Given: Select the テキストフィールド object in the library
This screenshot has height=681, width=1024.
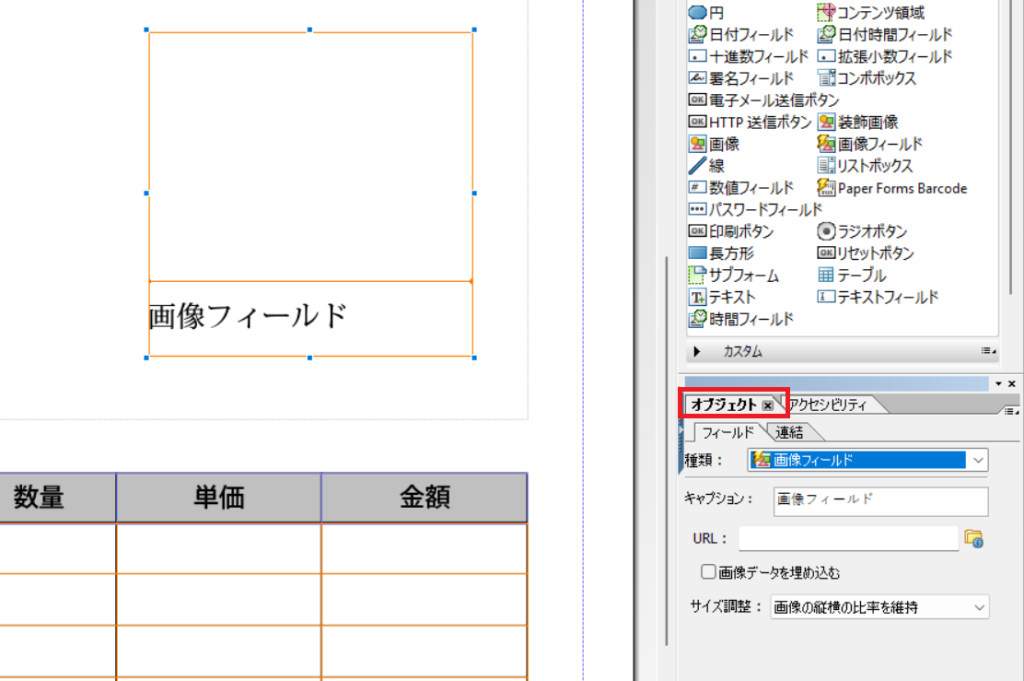Looking at the screenshot, I should pos(887,297).
